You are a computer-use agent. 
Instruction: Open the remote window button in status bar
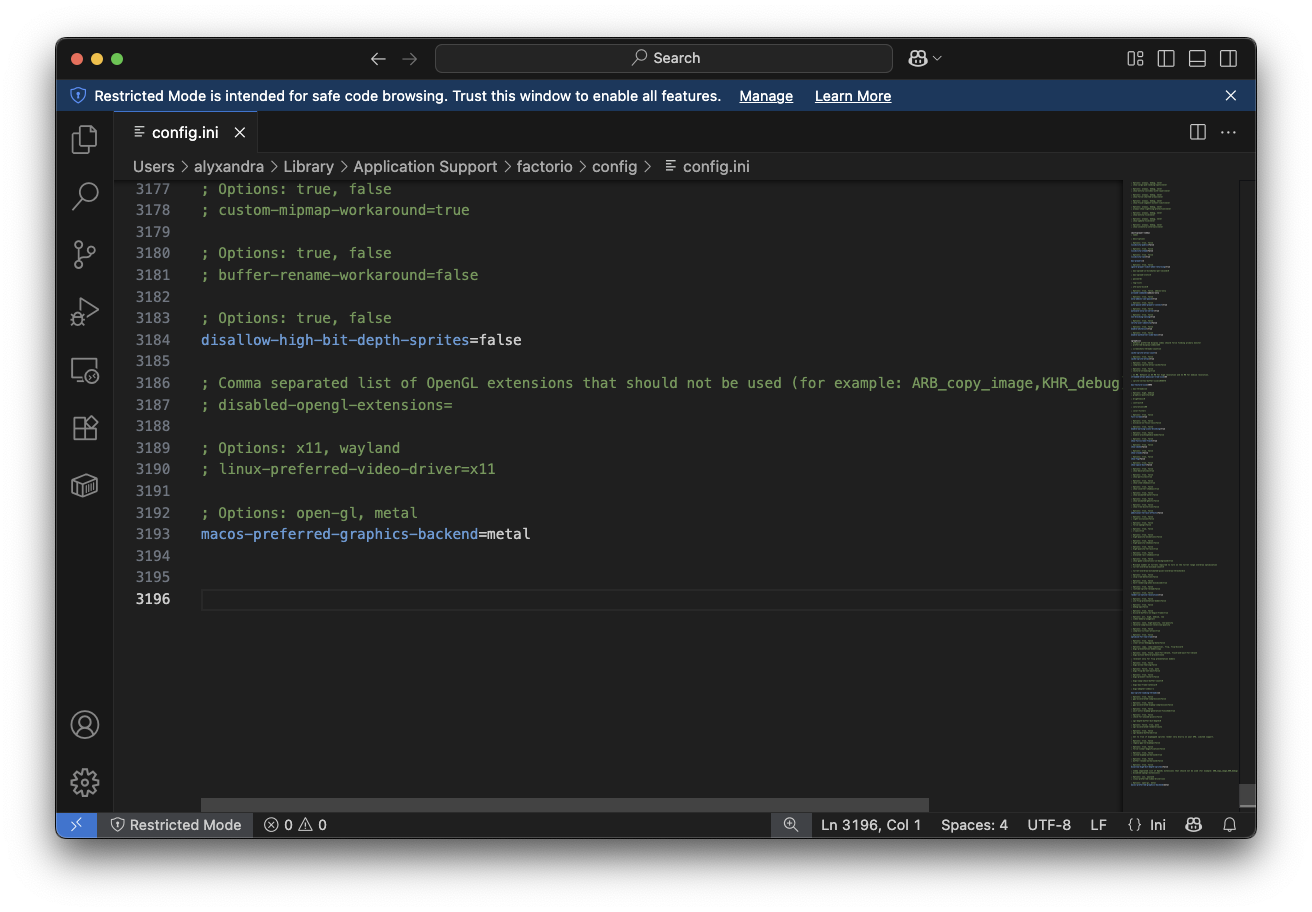point(76,825)
